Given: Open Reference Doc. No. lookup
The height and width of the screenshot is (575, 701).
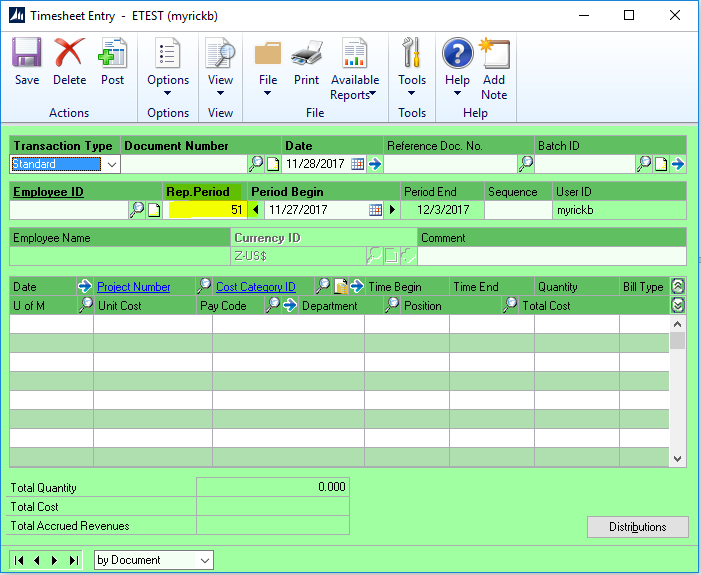Looking at the screenshot, I should [x=526, y=164].
